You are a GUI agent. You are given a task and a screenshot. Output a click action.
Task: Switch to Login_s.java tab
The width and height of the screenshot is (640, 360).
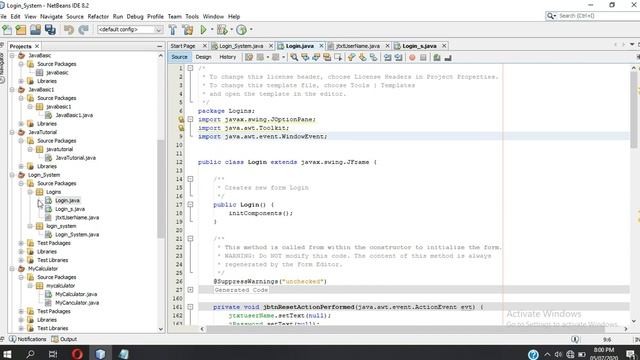click(x=419, y=46)
